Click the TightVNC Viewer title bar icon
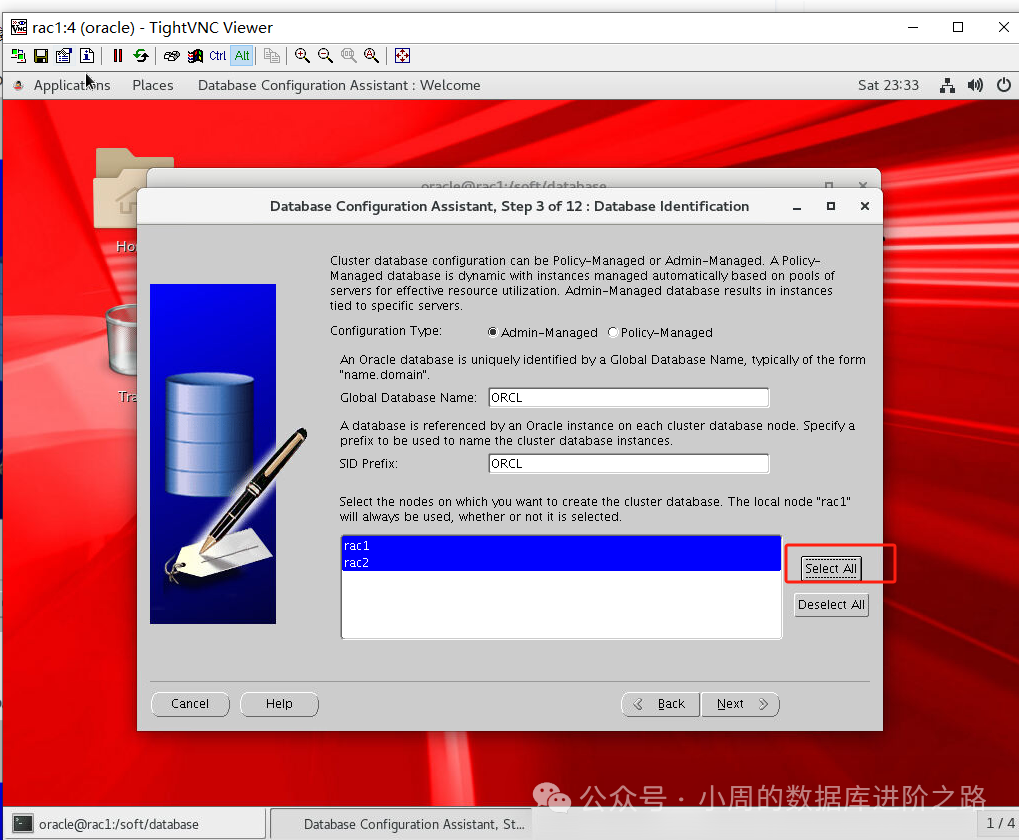The height and width of the screenshot is (840, 1019). (19, 27)
